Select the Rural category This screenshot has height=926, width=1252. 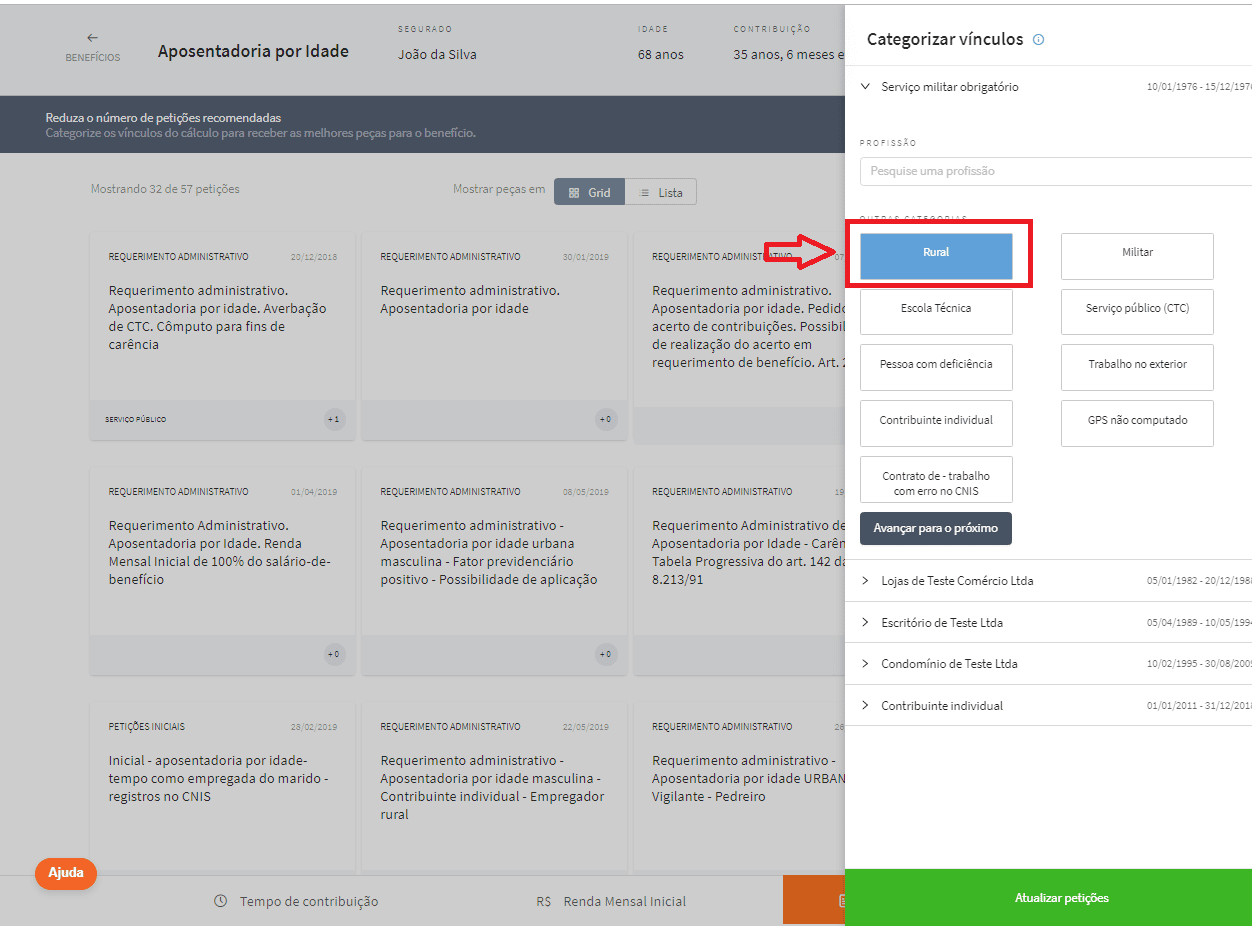coord(936,256)
